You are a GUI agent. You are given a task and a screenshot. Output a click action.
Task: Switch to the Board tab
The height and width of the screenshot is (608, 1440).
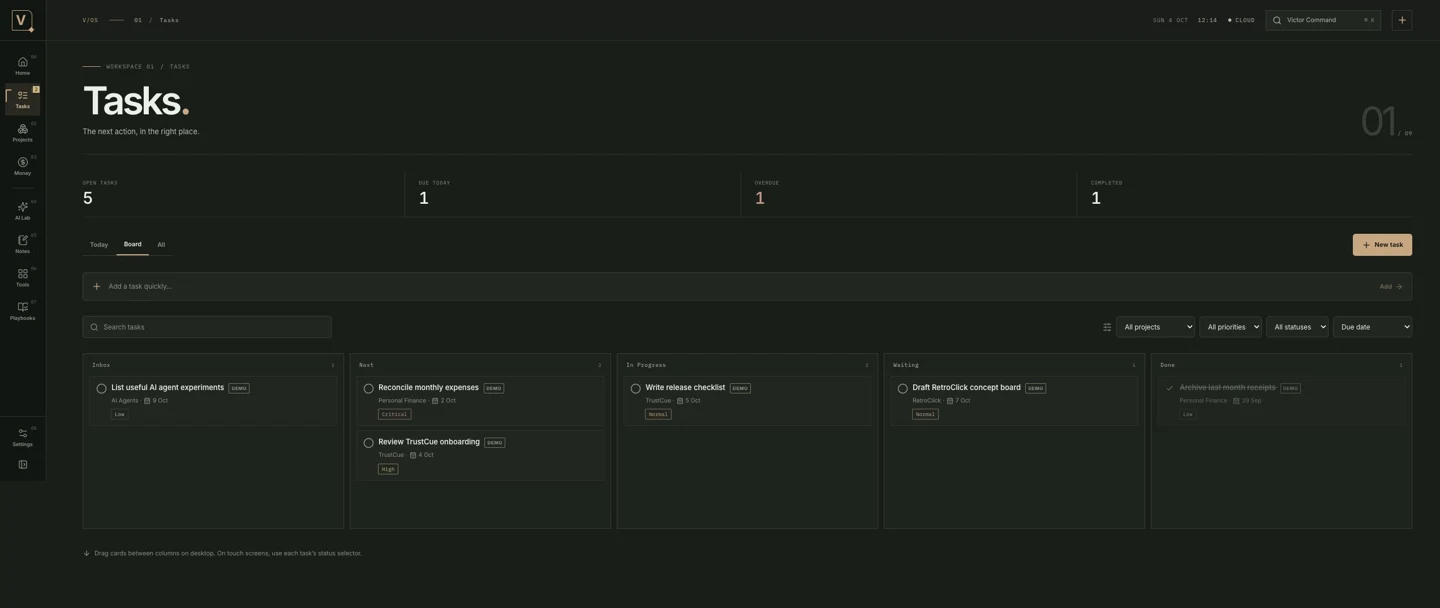pyautogui.click(x=132, y=245)
